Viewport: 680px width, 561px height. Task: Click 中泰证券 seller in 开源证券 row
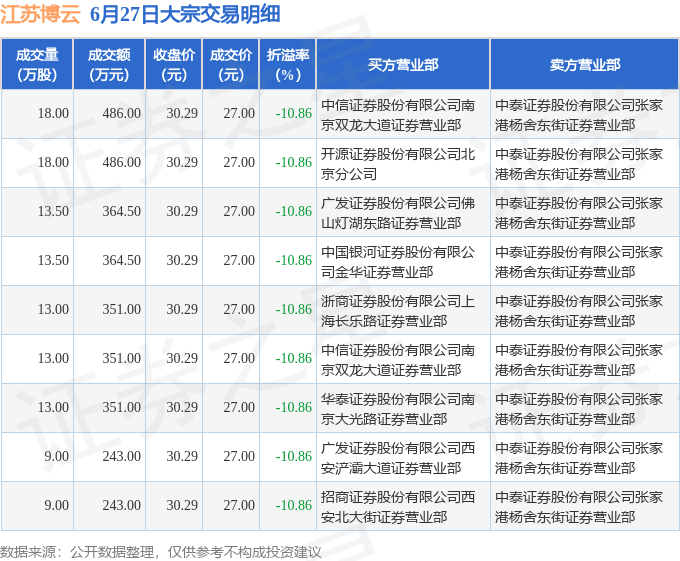579,163
